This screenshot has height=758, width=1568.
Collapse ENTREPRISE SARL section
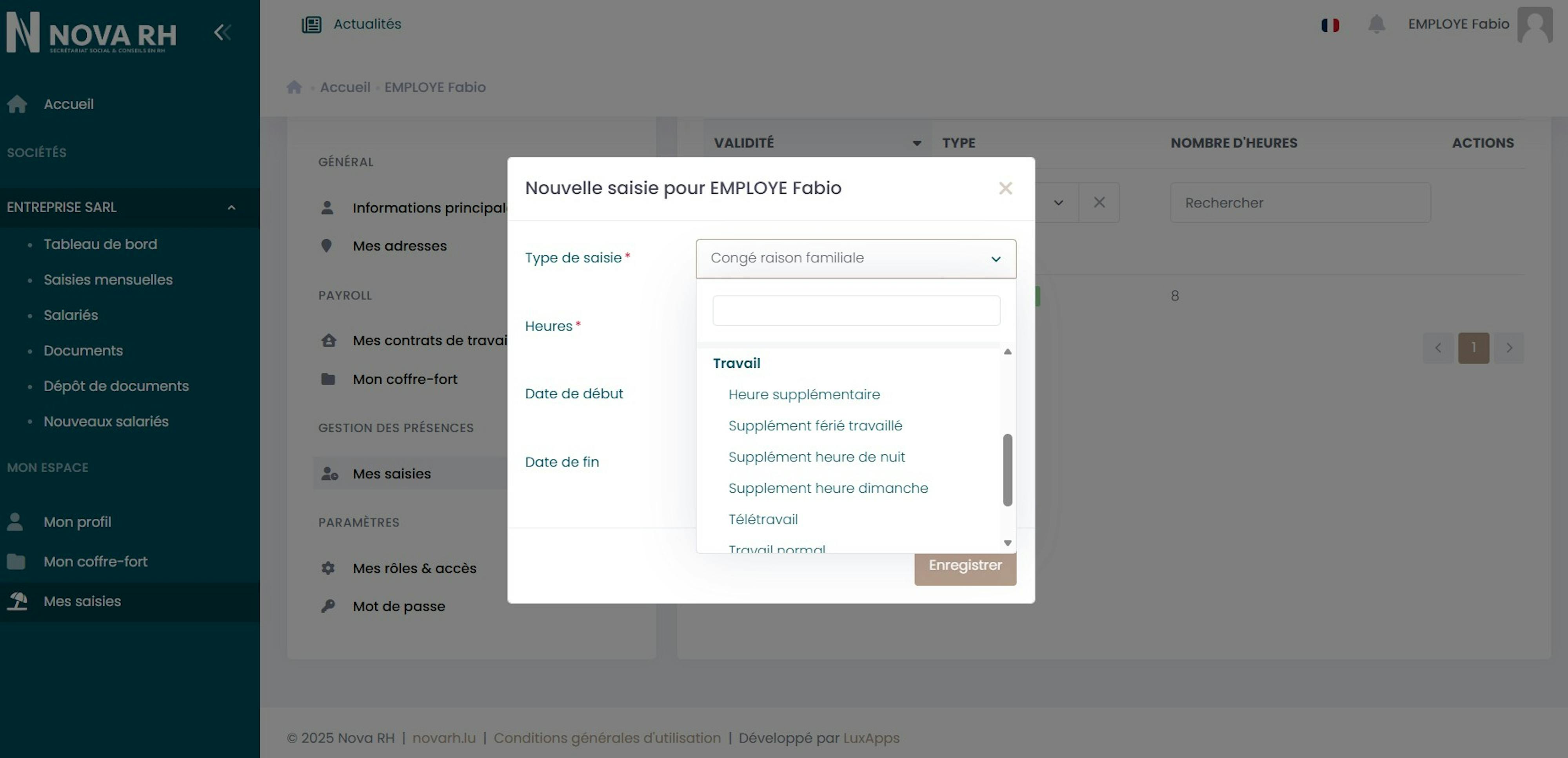231,207
